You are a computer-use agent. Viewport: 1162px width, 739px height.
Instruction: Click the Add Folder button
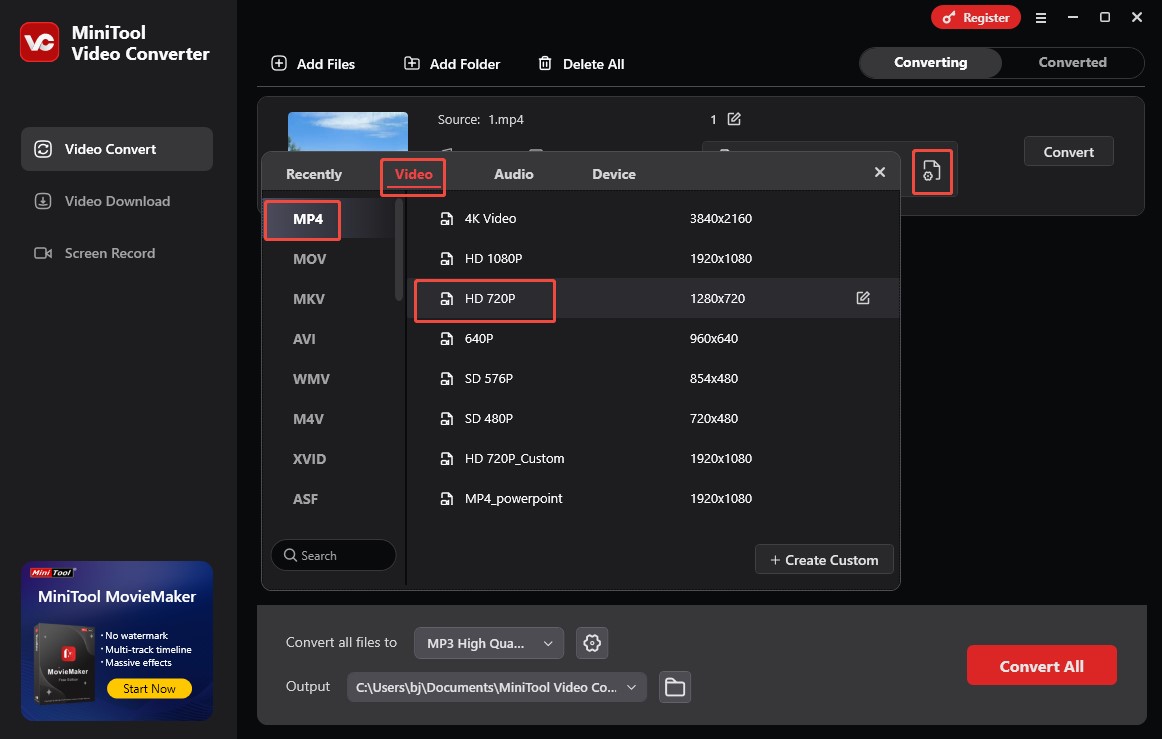tap(451, 64)
